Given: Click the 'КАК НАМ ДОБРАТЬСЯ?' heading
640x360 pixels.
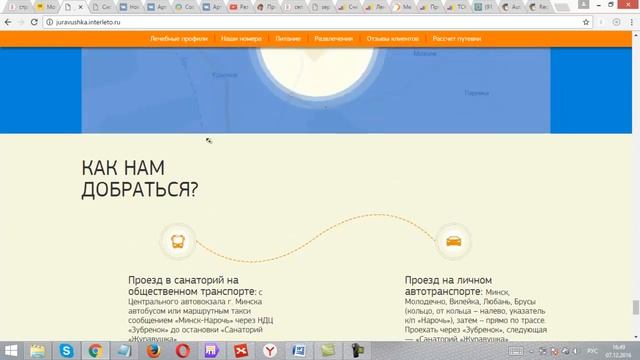Looking at the screenshot, I should 140,179.
